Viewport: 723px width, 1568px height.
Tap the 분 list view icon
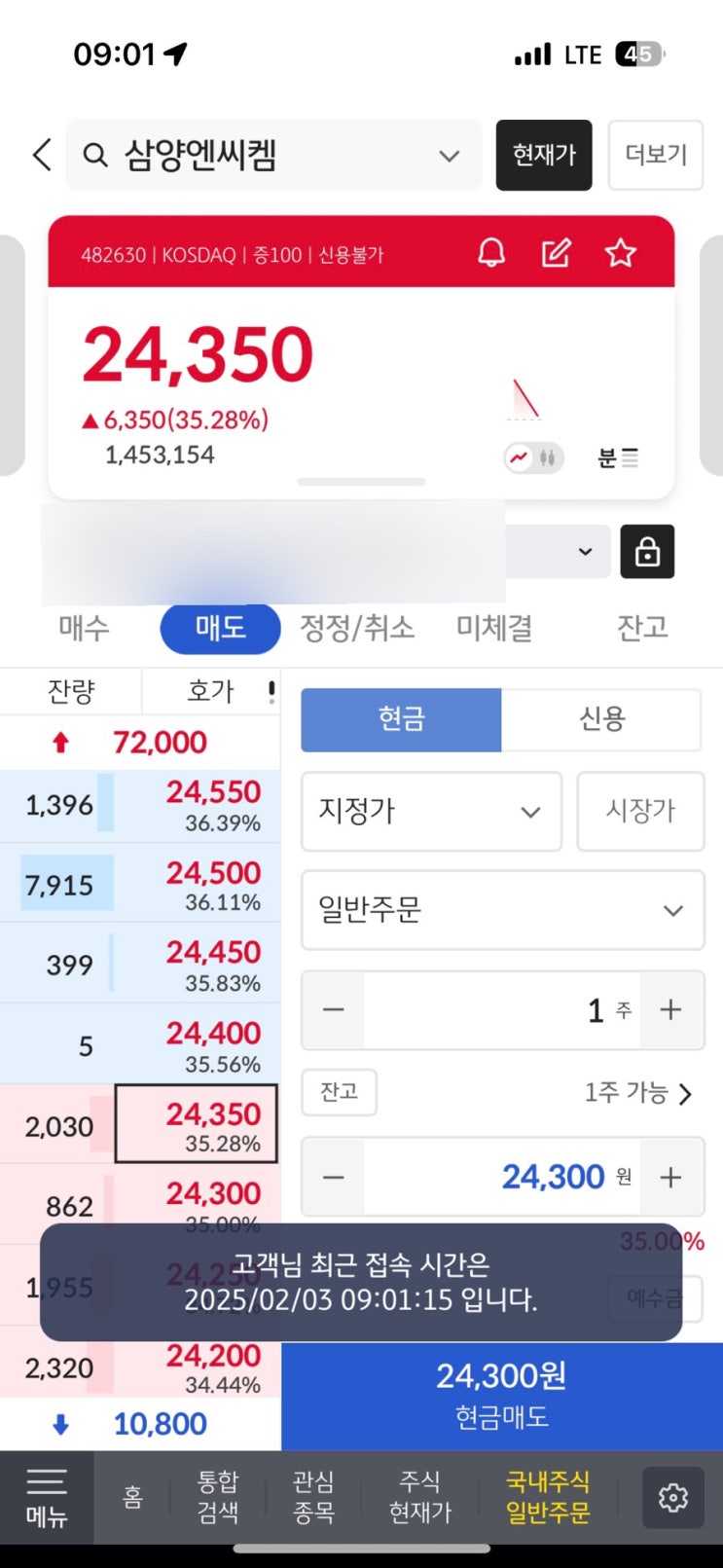[x=618, y=457]
